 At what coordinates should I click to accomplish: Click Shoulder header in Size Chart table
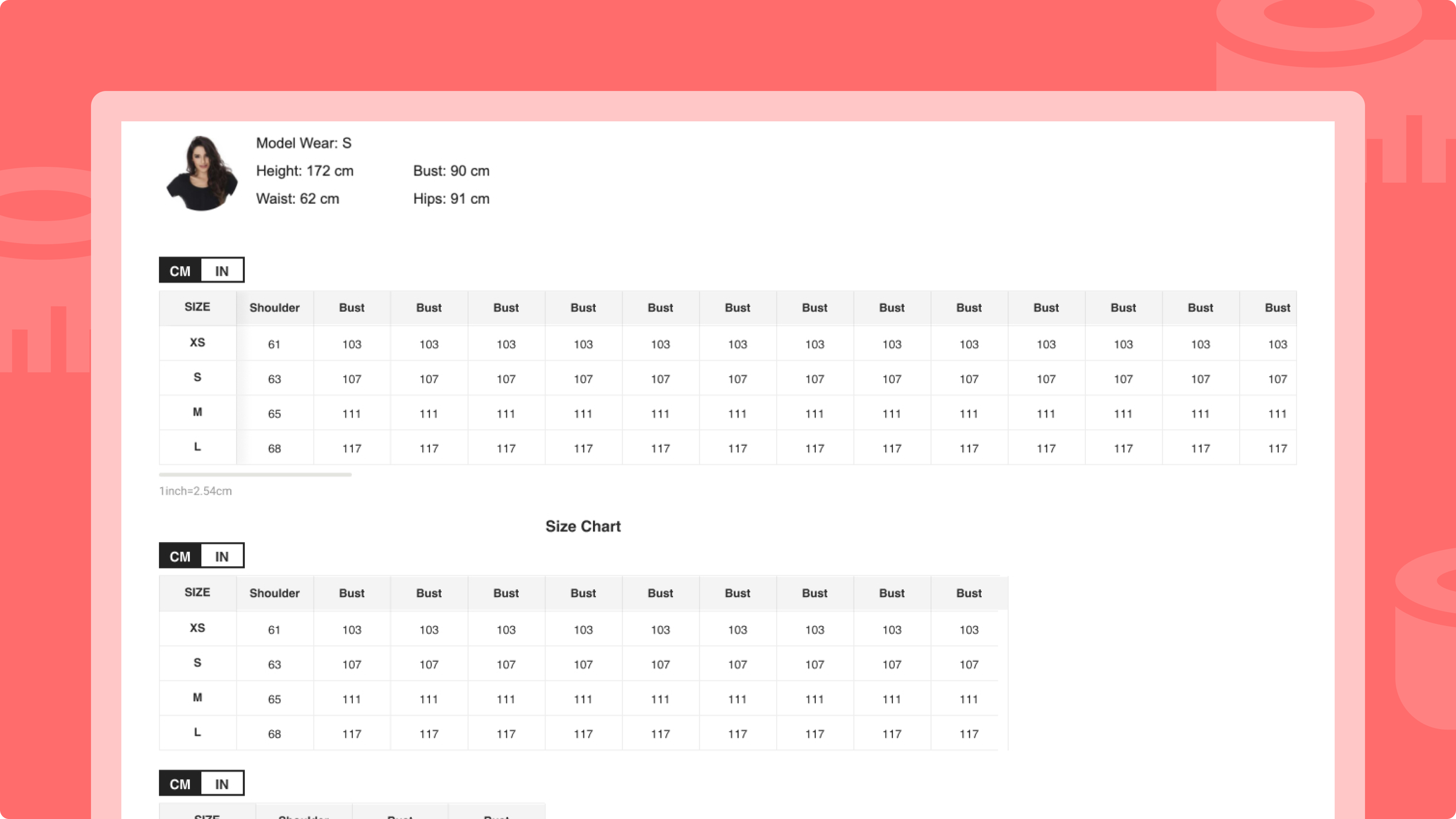pyautogui.click(x=275, y=593)
